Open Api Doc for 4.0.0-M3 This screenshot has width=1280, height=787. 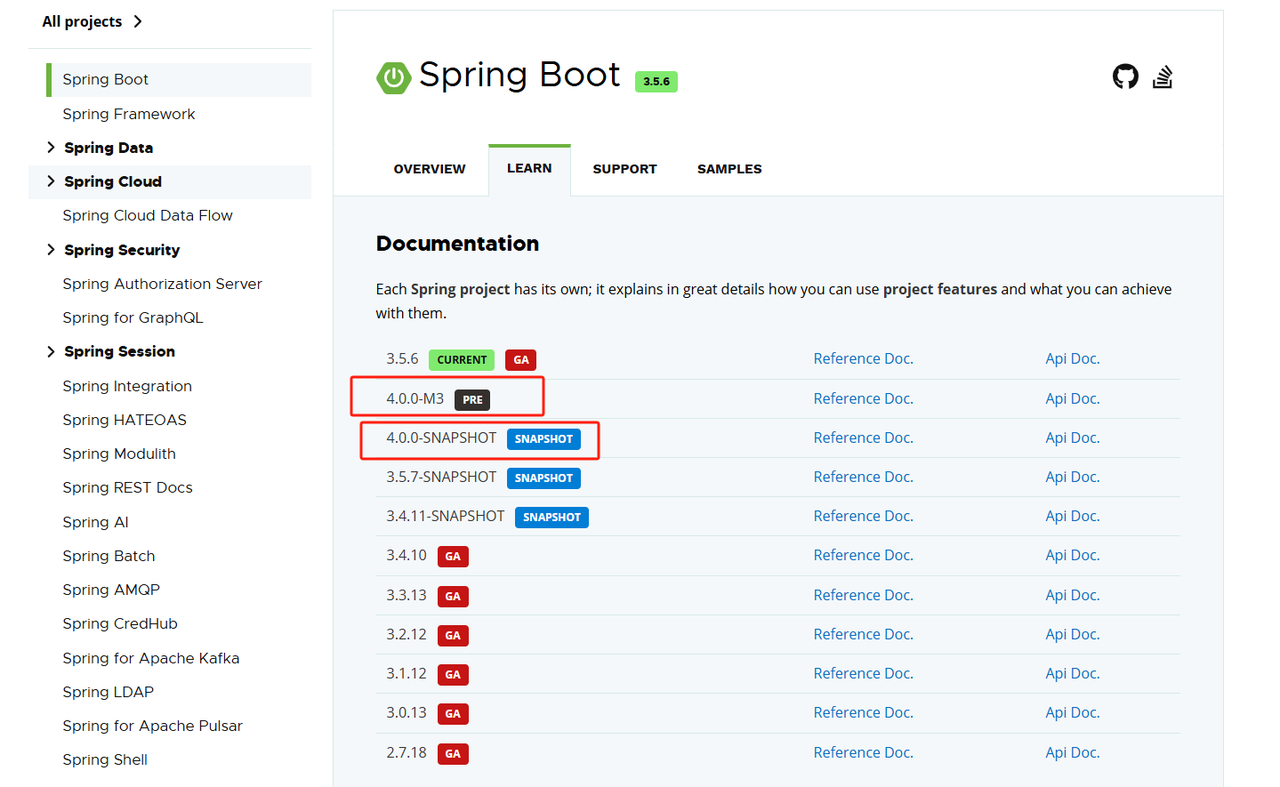click(x=1072, y=398)
